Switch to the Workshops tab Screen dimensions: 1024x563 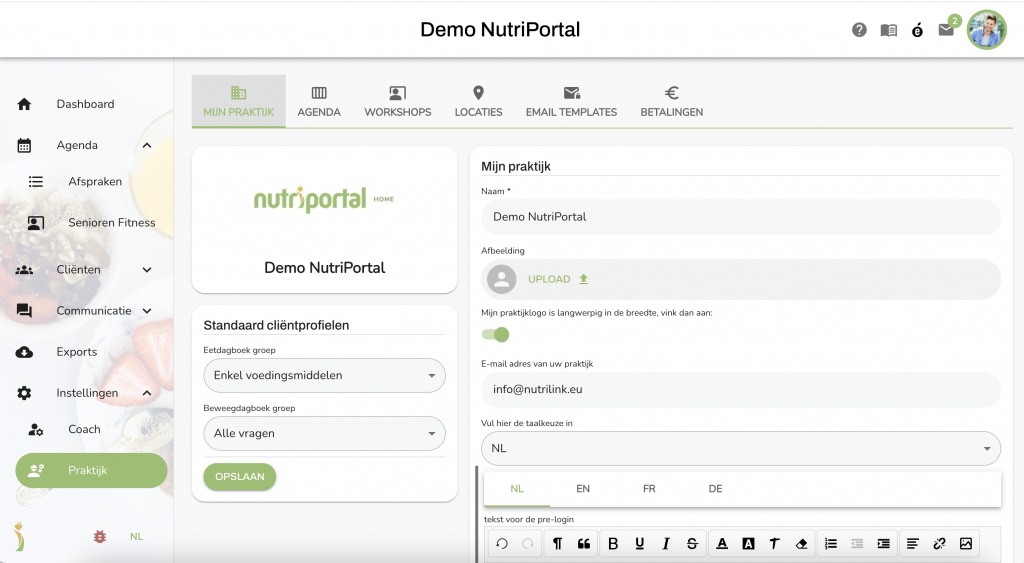398,101
